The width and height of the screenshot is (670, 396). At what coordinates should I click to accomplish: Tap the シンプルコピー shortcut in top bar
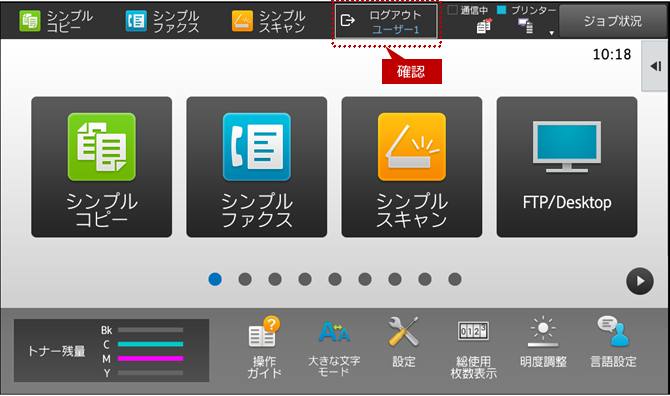click(56, 21)
